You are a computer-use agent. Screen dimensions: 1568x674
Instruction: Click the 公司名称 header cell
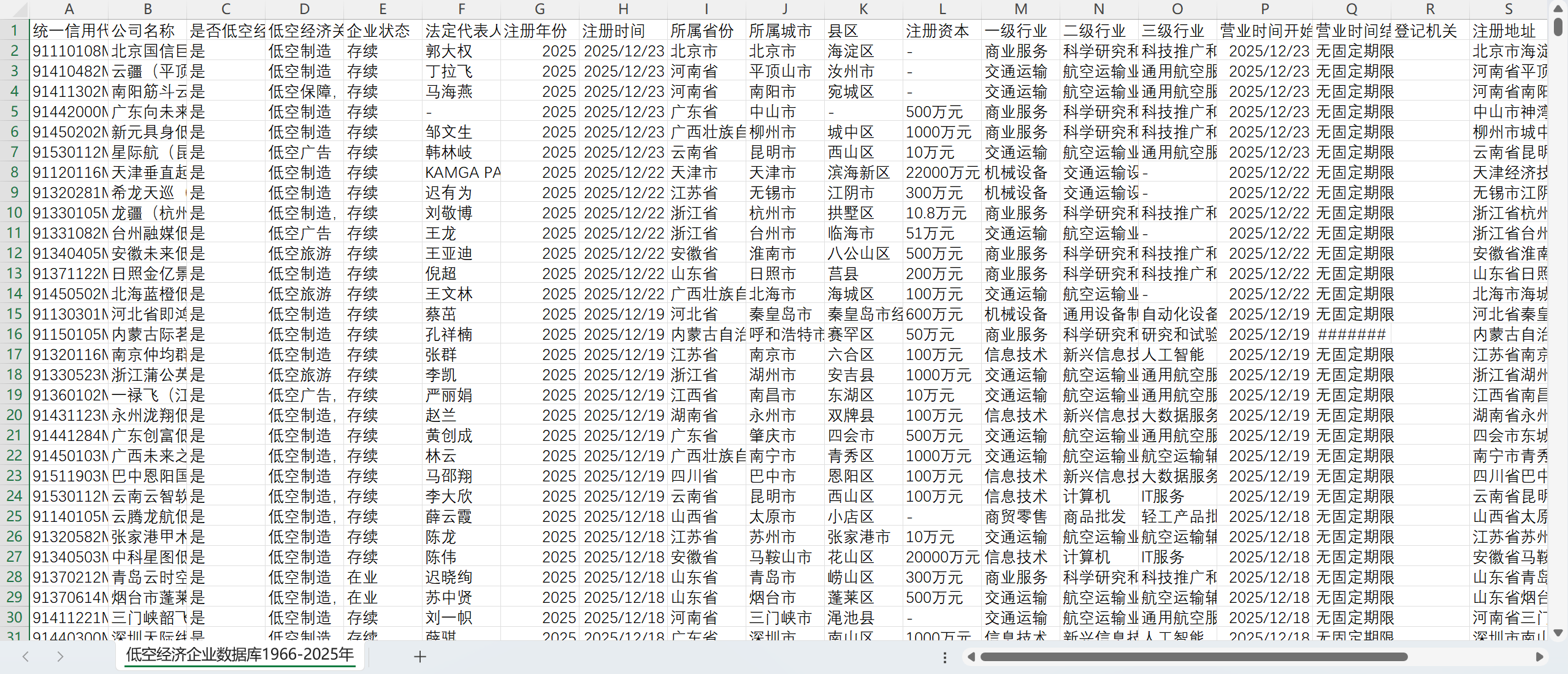point(147,31)
